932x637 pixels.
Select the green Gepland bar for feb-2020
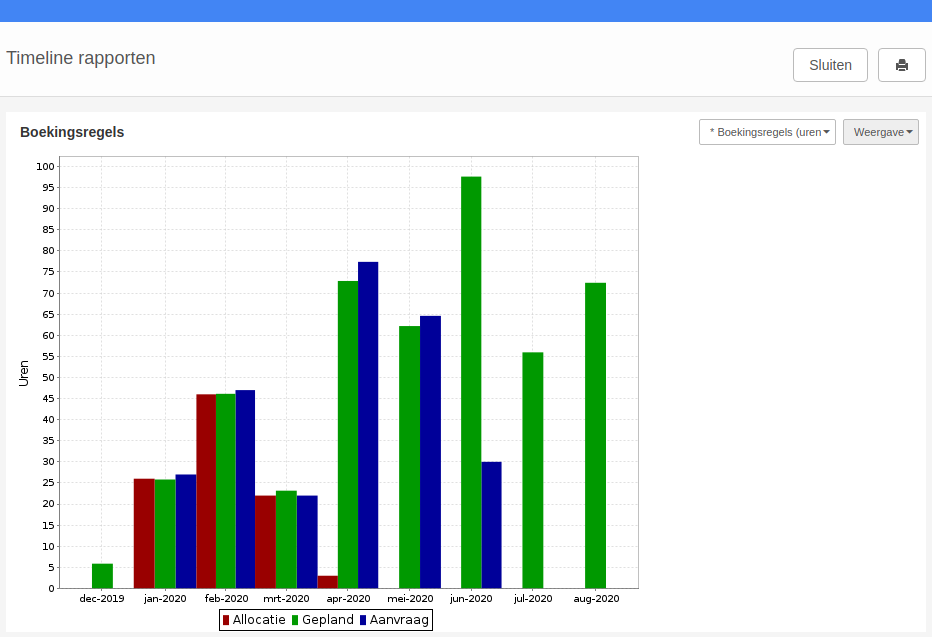coord(226,491)
